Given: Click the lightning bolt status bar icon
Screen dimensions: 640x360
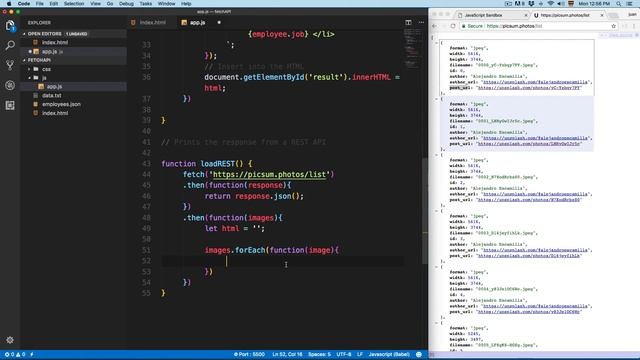Looking at the screenshot, I should click(x=32, y=354).
